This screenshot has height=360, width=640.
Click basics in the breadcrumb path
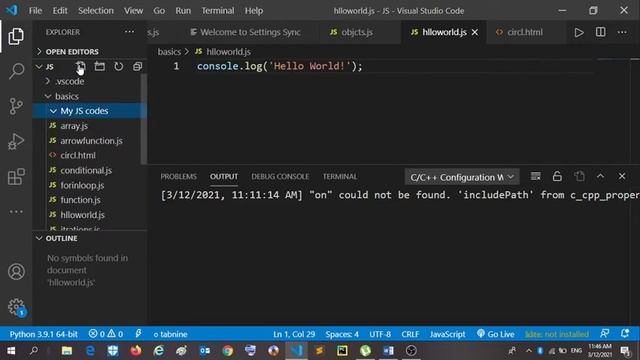click(169, 52)
